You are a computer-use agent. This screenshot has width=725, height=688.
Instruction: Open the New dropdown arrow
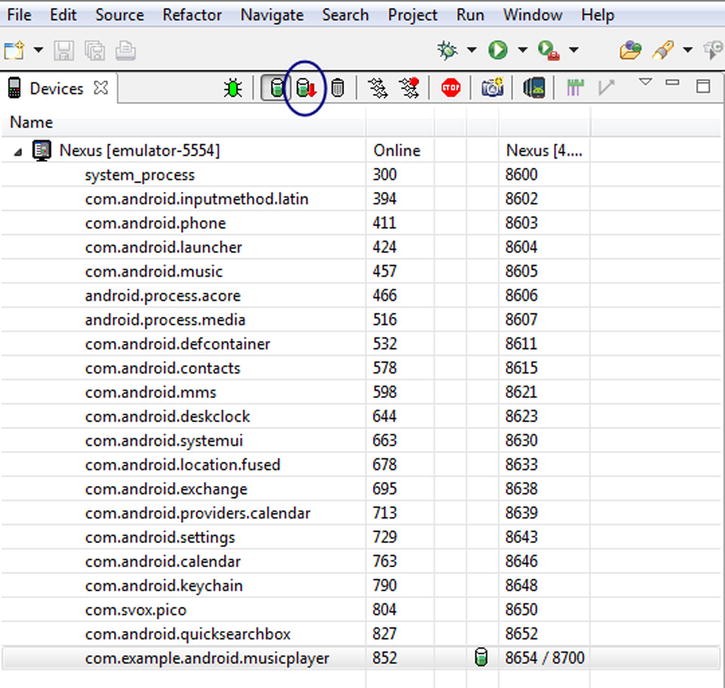38,49
